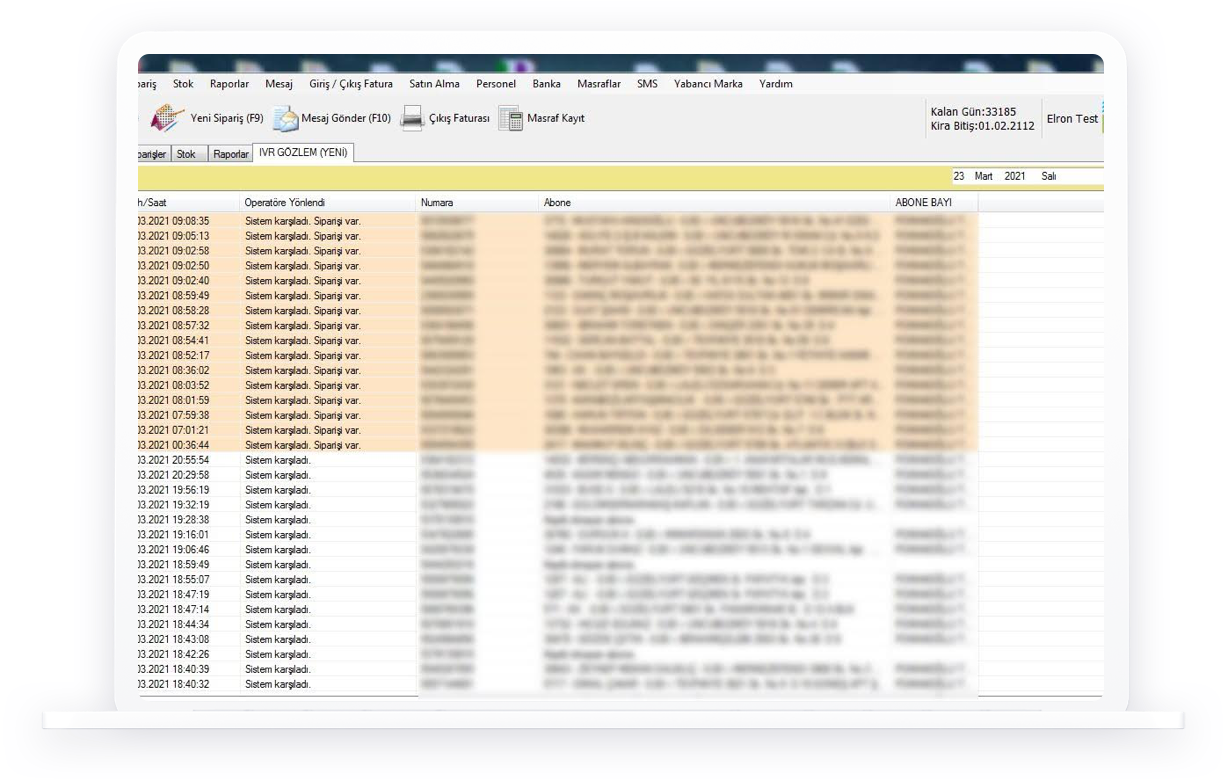Viewport: 1226px width, 780px height.
Task: Switch to the Stok tab
Action: tap(187, 154)
